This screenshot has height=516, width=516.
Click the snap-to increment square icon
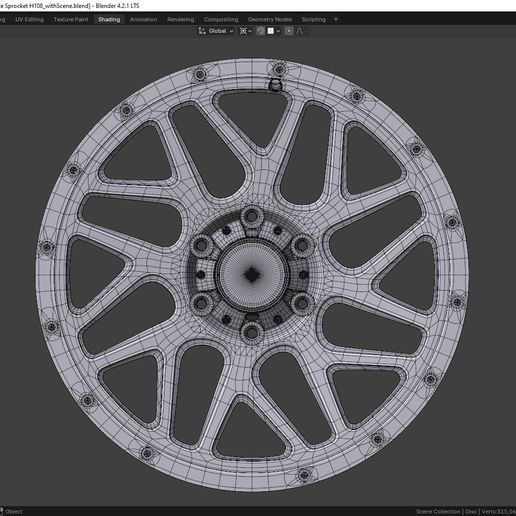point(271,31)
